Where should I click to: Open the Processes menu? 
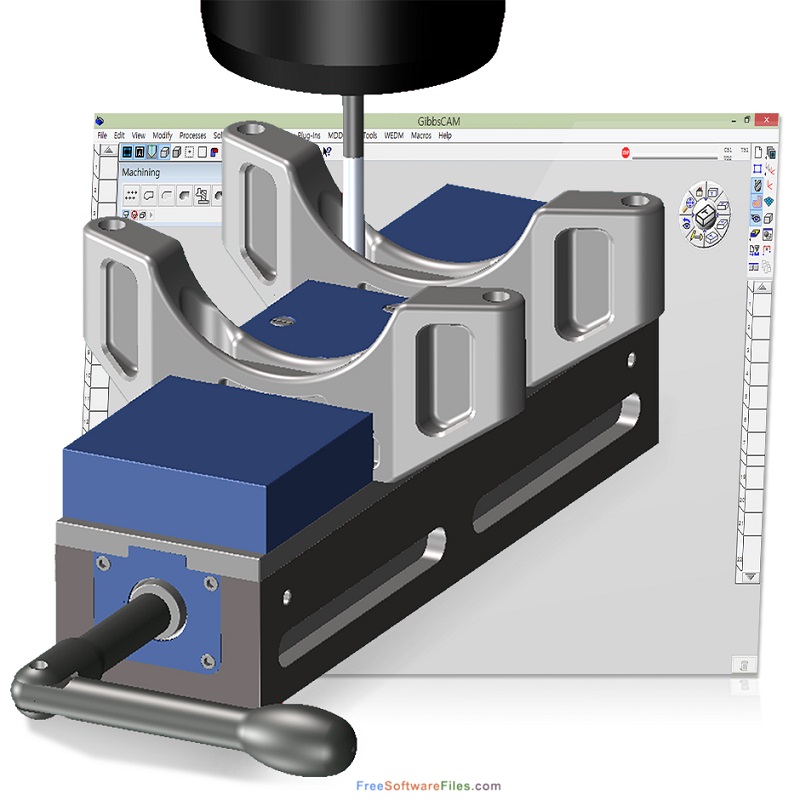192,136
